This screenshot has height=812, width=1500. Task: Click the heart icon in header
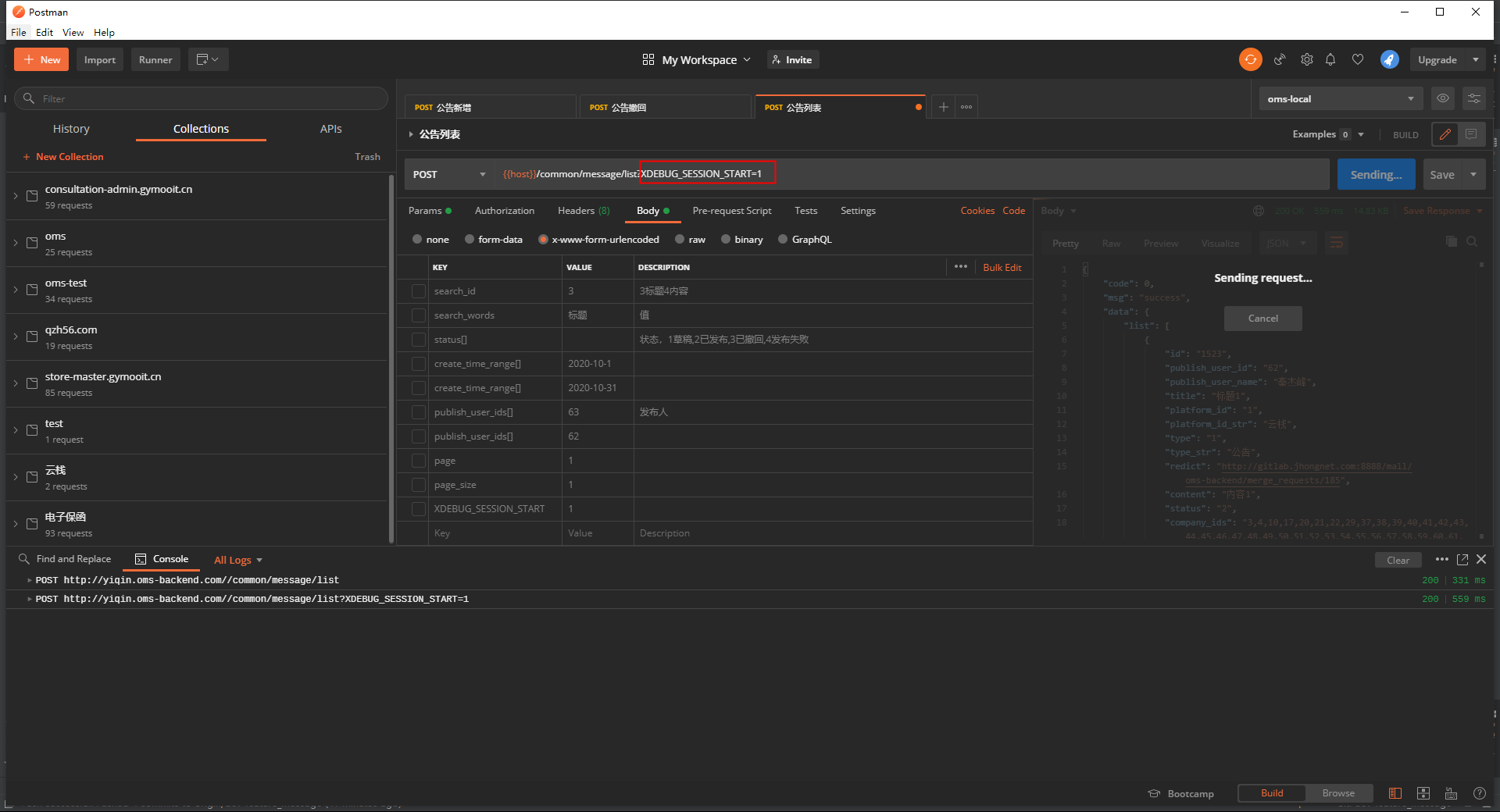pos(1358,59)
